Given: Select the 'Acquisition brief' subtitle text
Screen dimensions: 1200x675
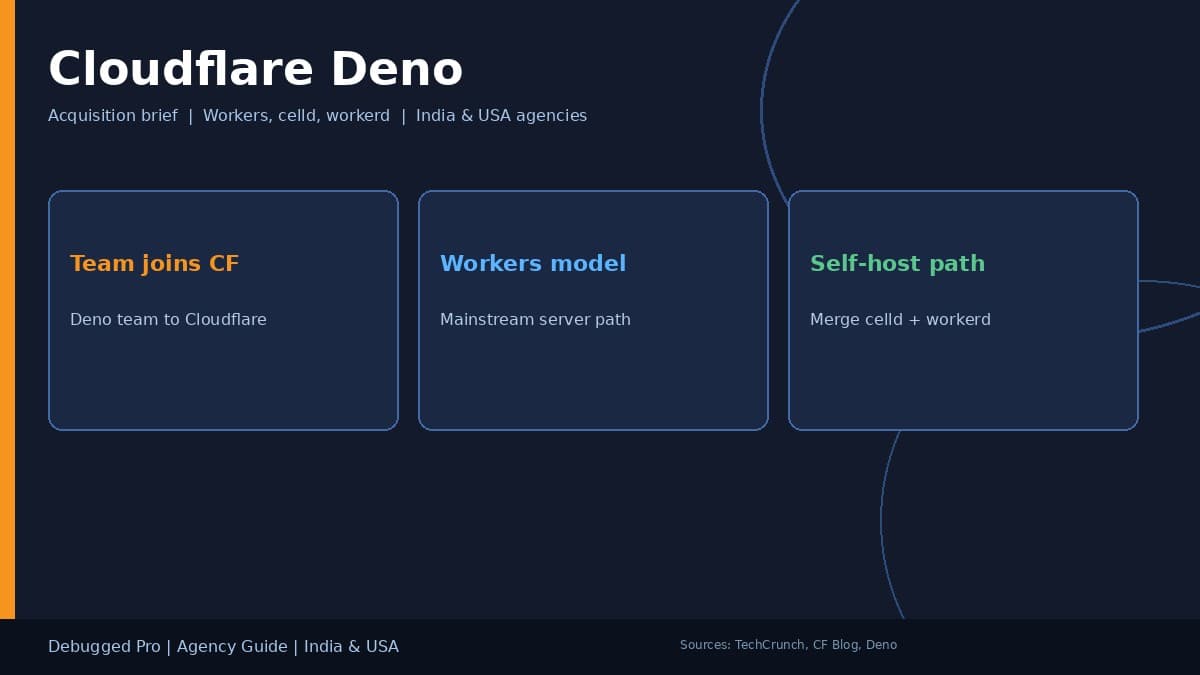Looking at the screenshot, I should (113, 115).
